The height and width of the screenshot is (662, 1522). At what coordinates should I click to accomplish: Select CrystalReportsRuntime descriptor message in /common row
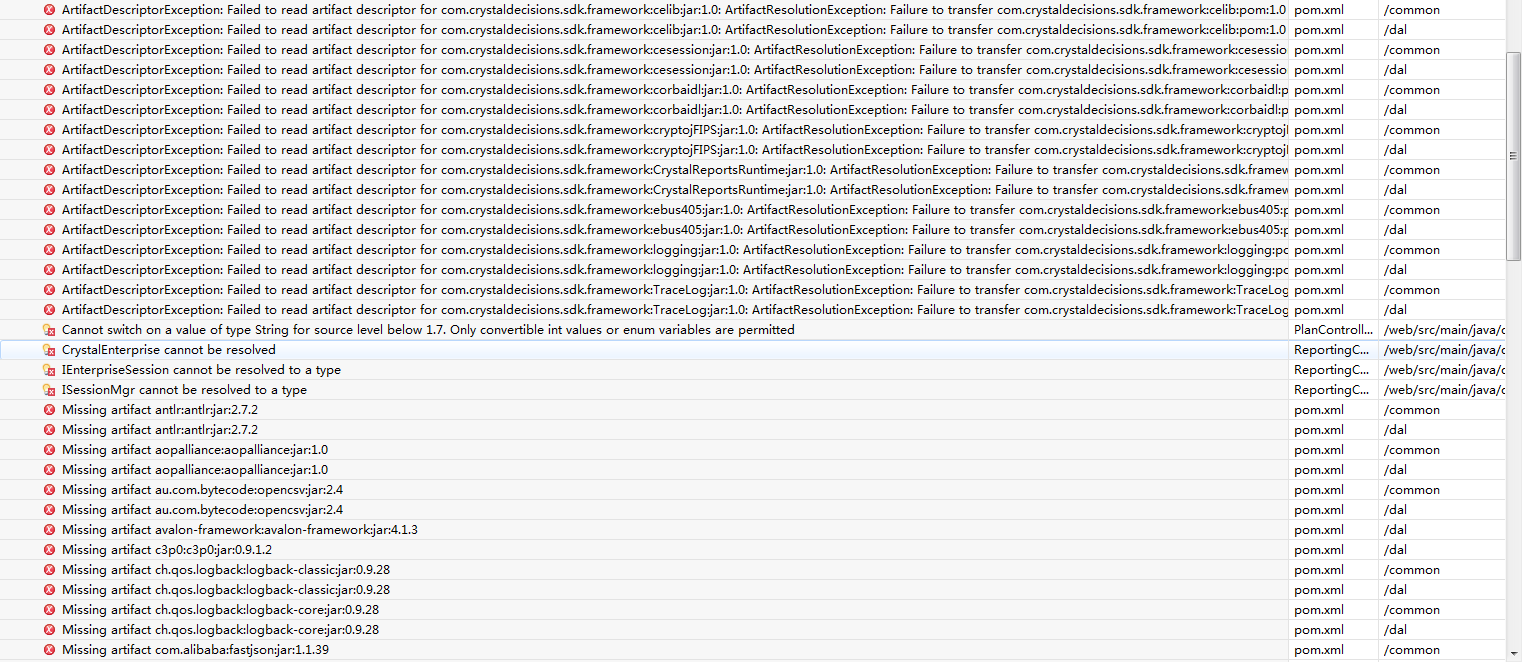coord(675,170)
